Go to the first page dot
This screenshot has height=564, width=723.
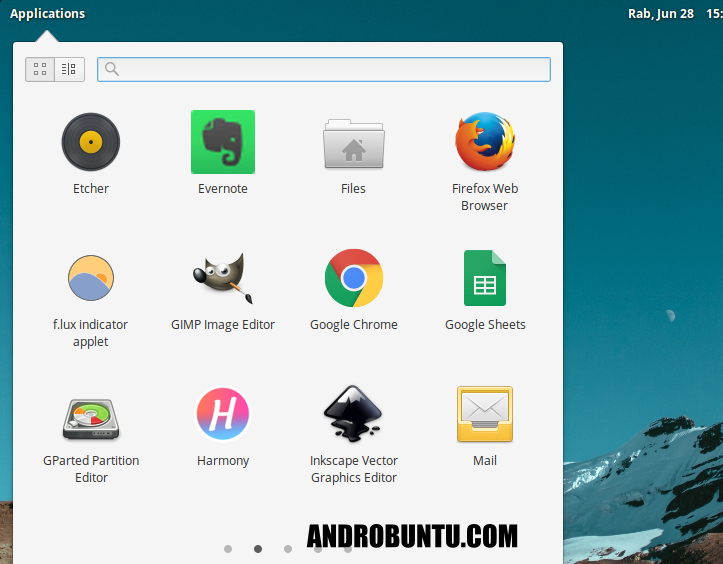click(x=228, y=549)
